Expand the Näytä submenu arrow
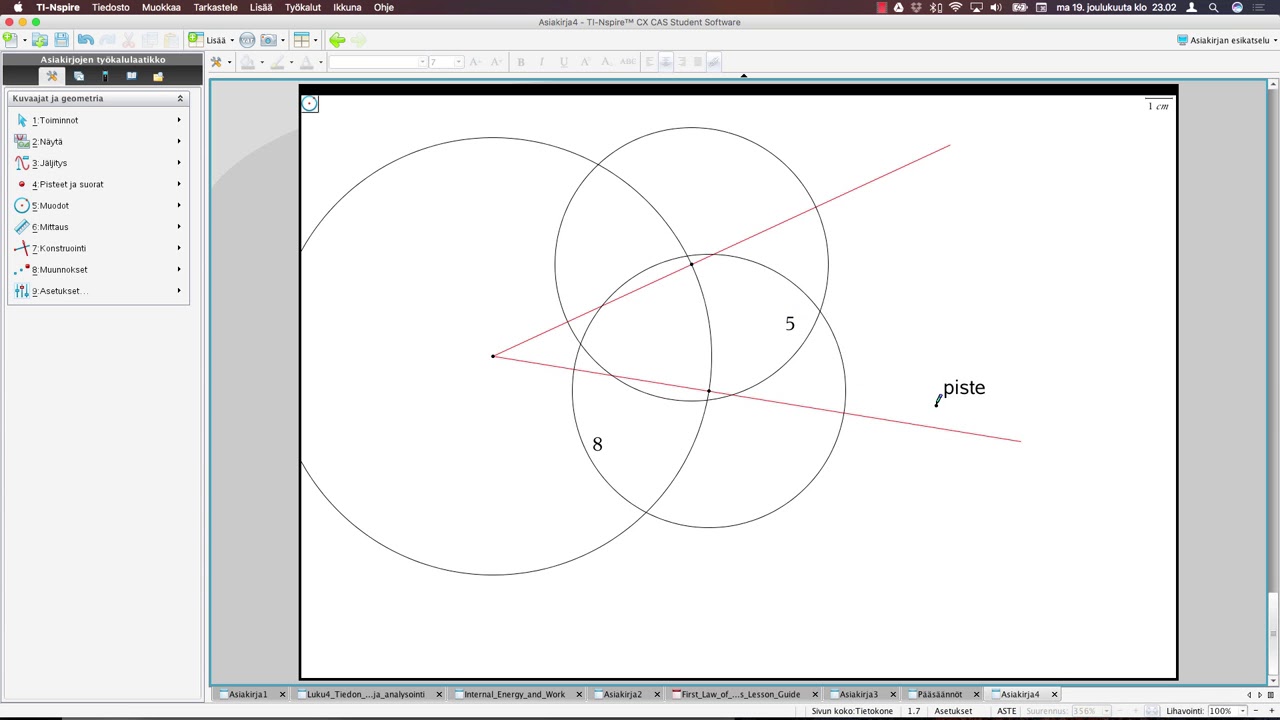This screenshot has width=1280, height=720. 179,141
